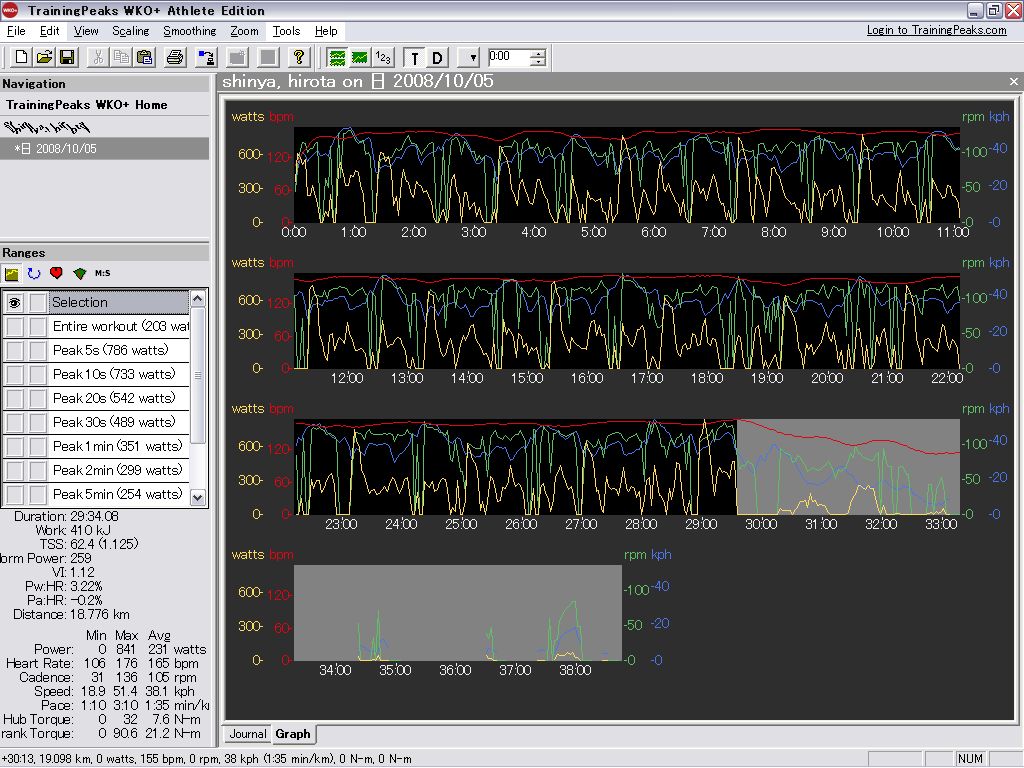
Task: Open the Scaling menu
Action: point(130,31)
